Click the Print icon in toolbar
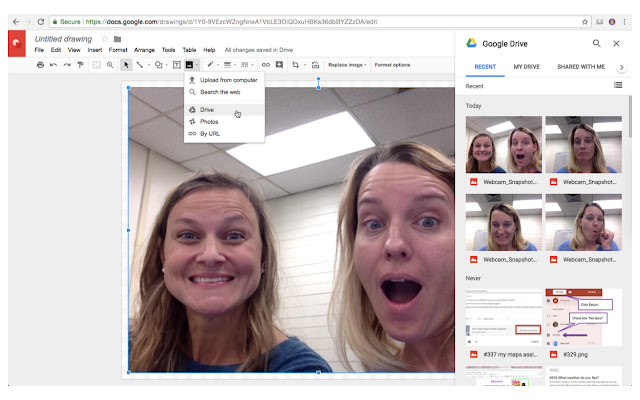 [40, 64]
